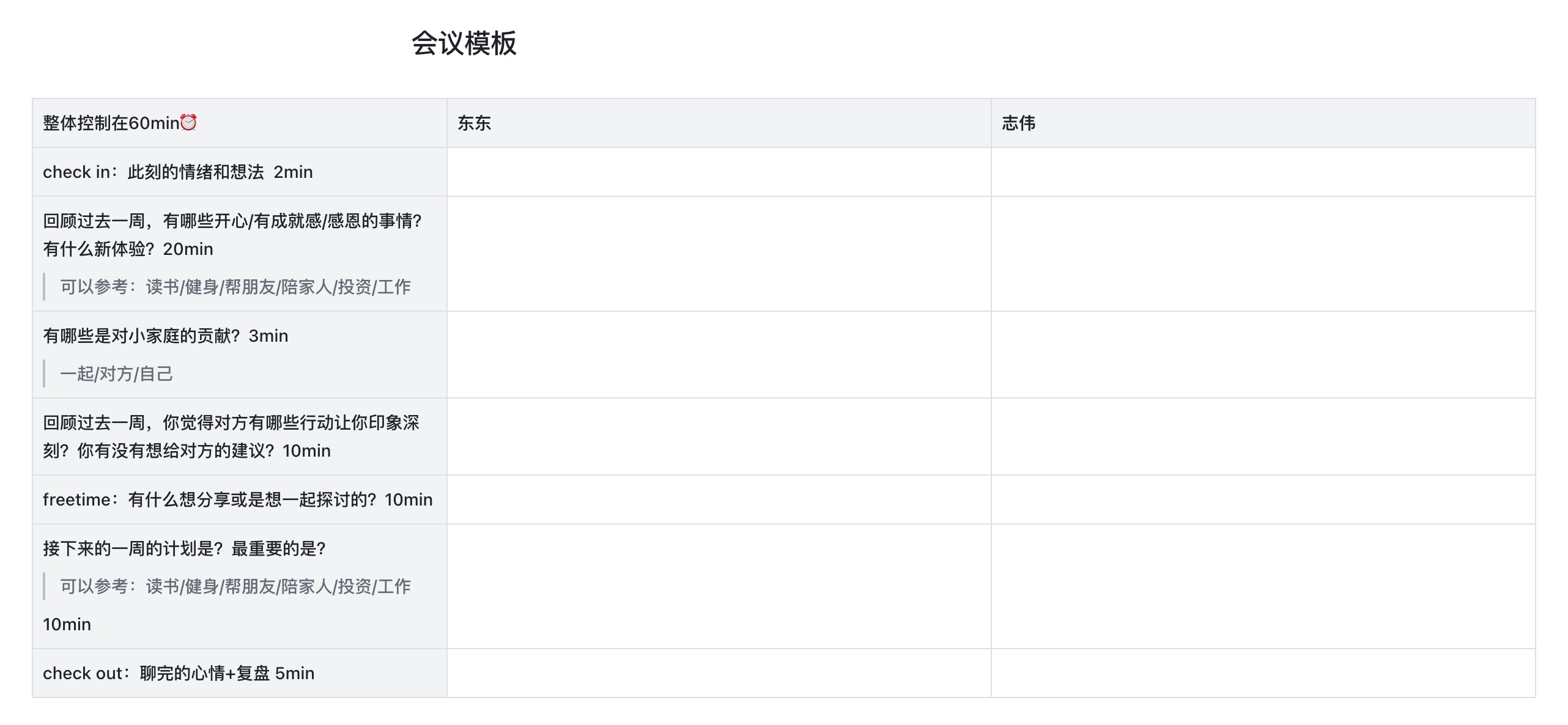
Task: Click the 会议模板 document title
Action: click(464, 43)
